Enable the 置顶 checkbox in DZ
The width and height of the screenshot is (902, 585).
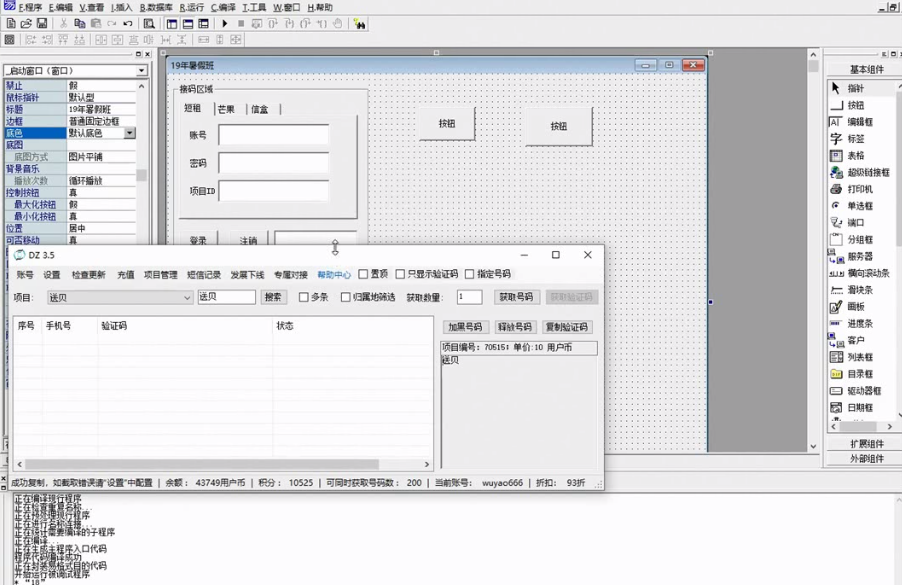[364, 274]
